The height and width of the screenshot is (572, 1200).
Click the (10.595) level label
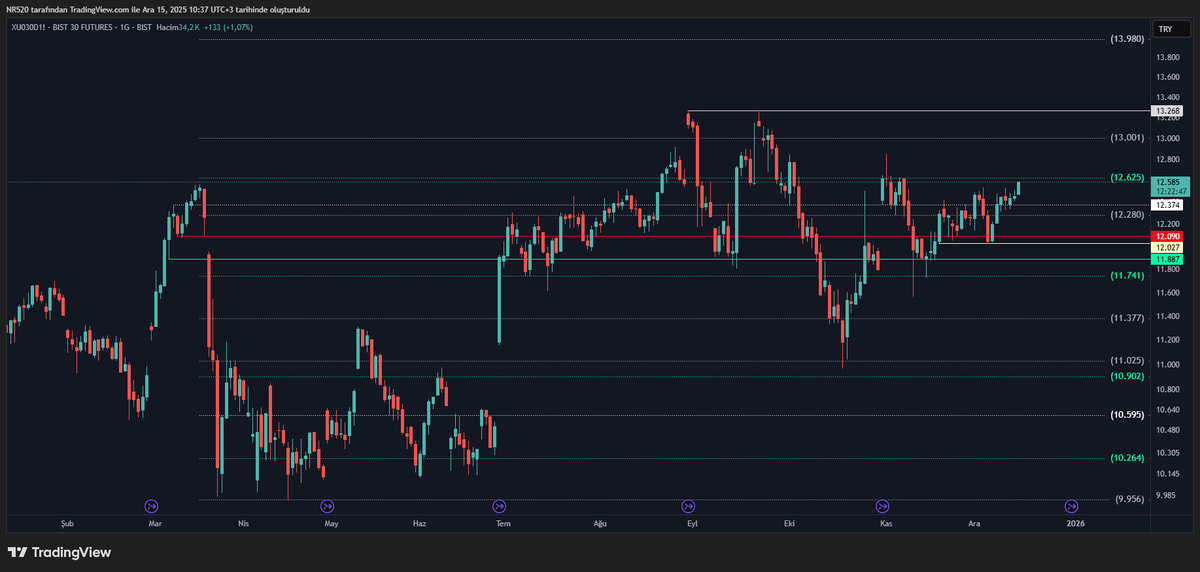[1127, 414]
